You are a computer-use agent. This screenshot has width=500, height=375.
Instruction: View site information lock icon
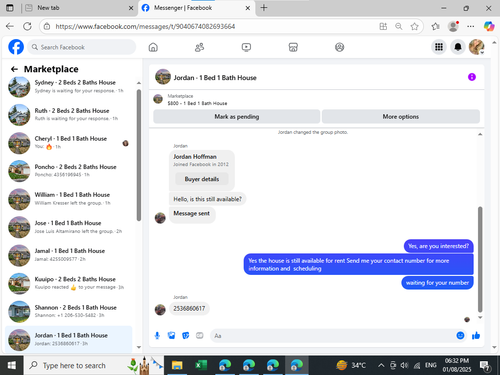[47, 26]
